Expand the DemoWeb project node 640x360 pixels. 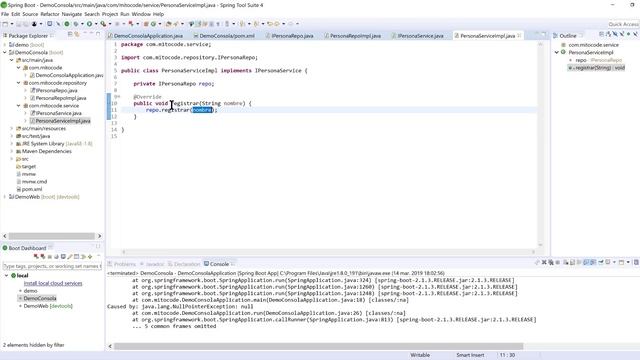tap(4, 197)
